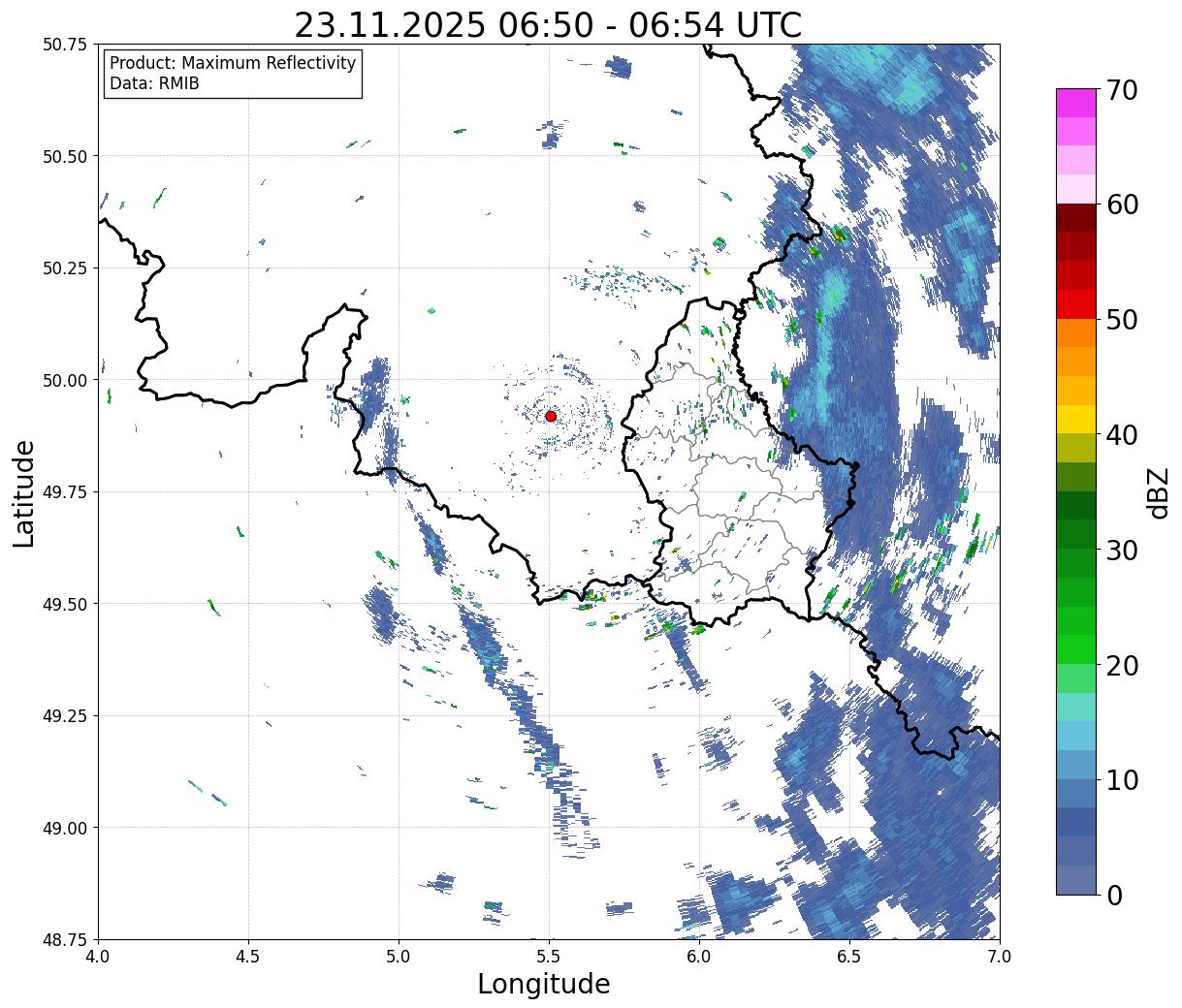Click the latitude tick label 50.00

point(64,380)
